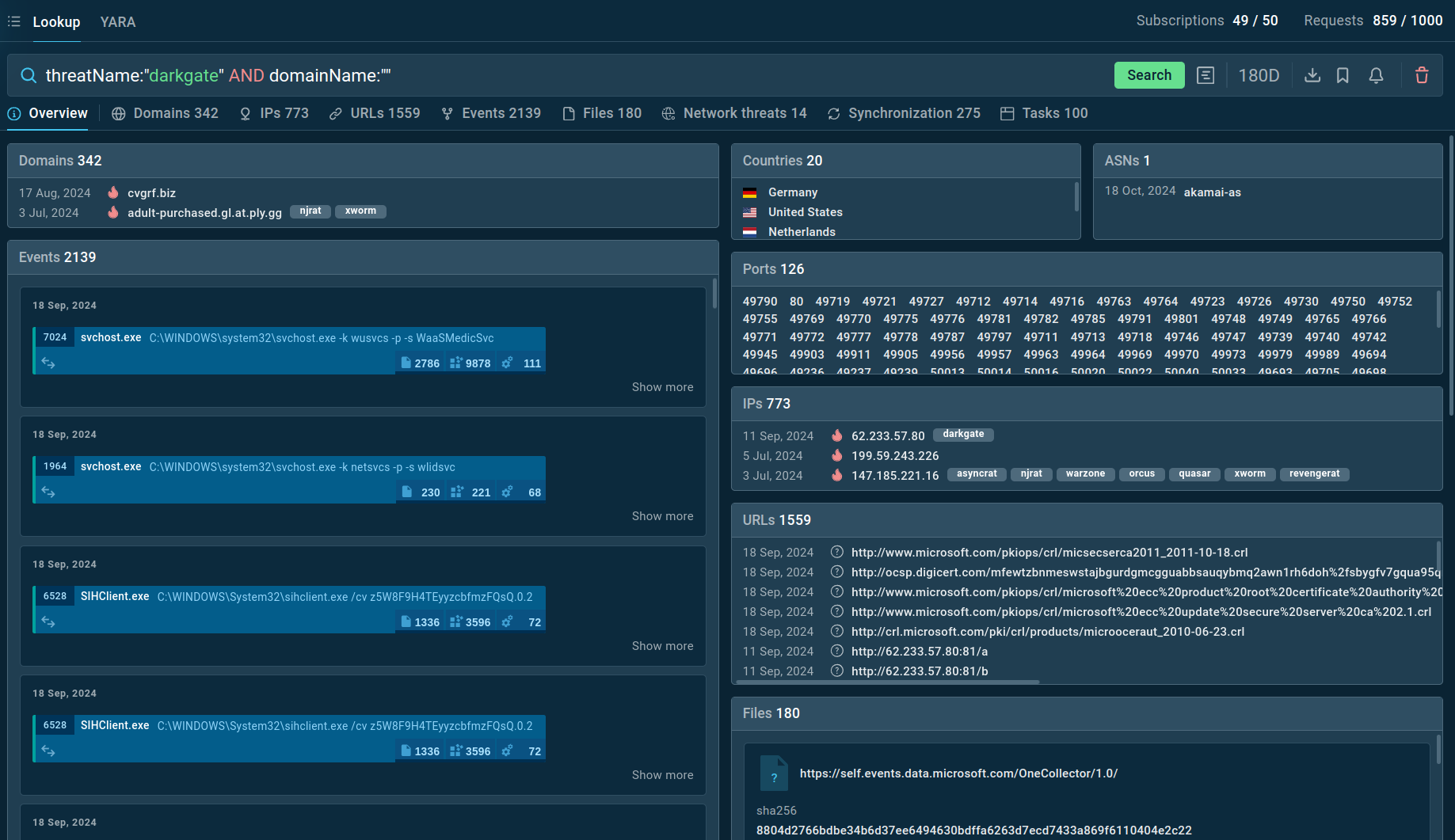1455x840 pixels.
Task: Open the query list icon next to Search
Action: click(1205, 75)
